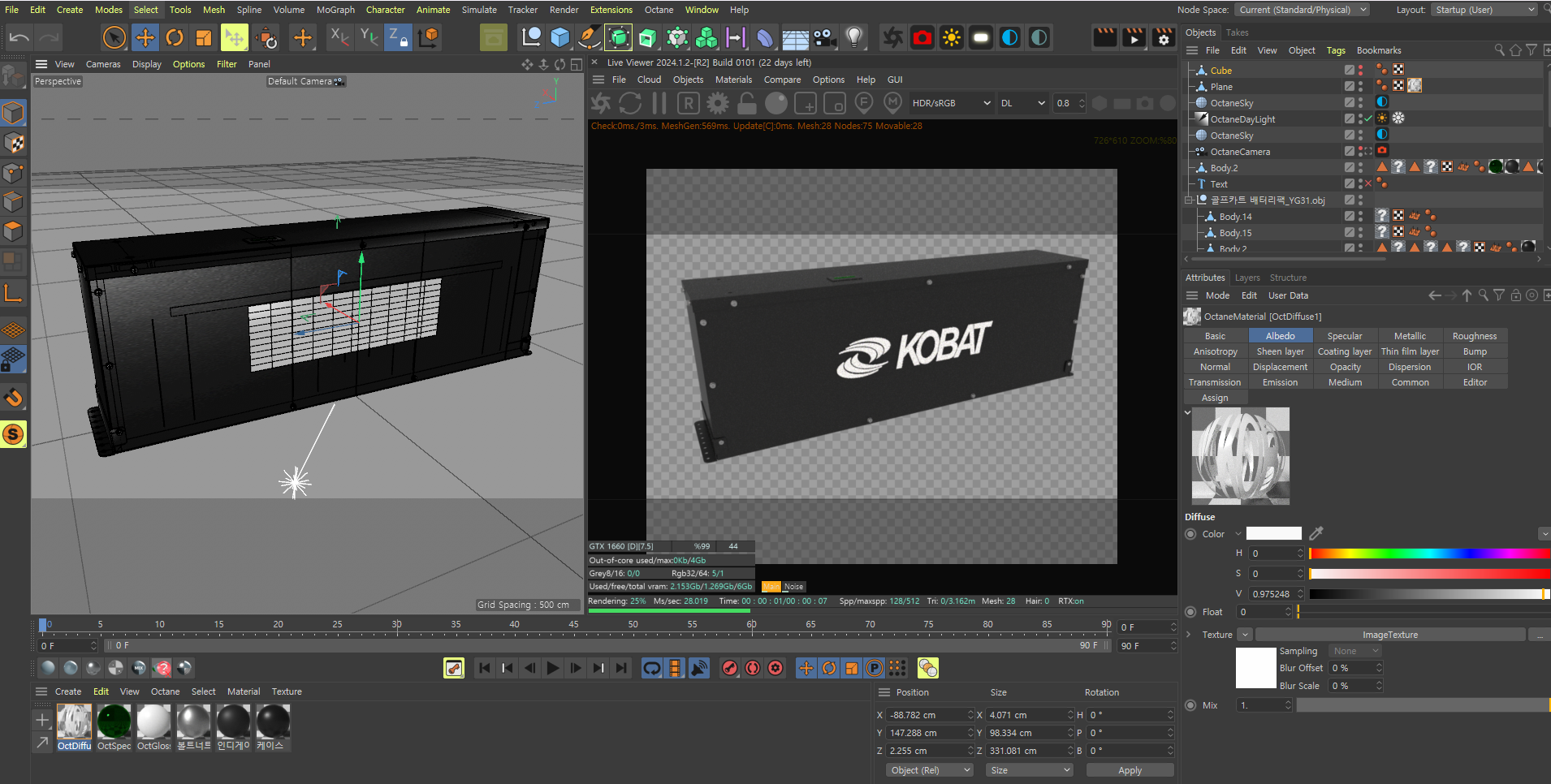Click the diffuse Color white swatch

click(1273, 533)
